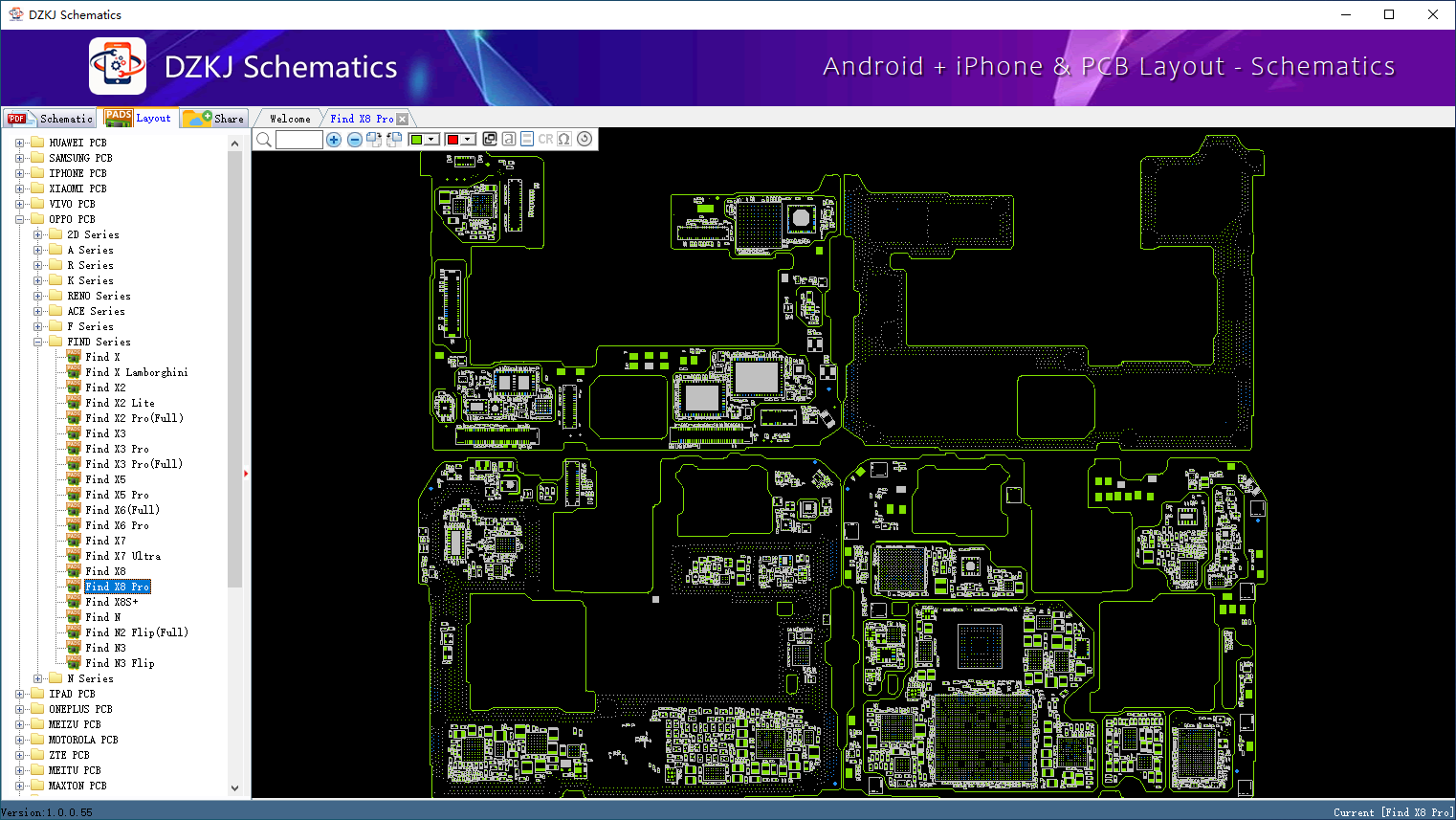Image resolution: width=1456 pixels, height=820 pixels.
Task: Click the tree scrollbar up arrow
Action: click(234, 144)
